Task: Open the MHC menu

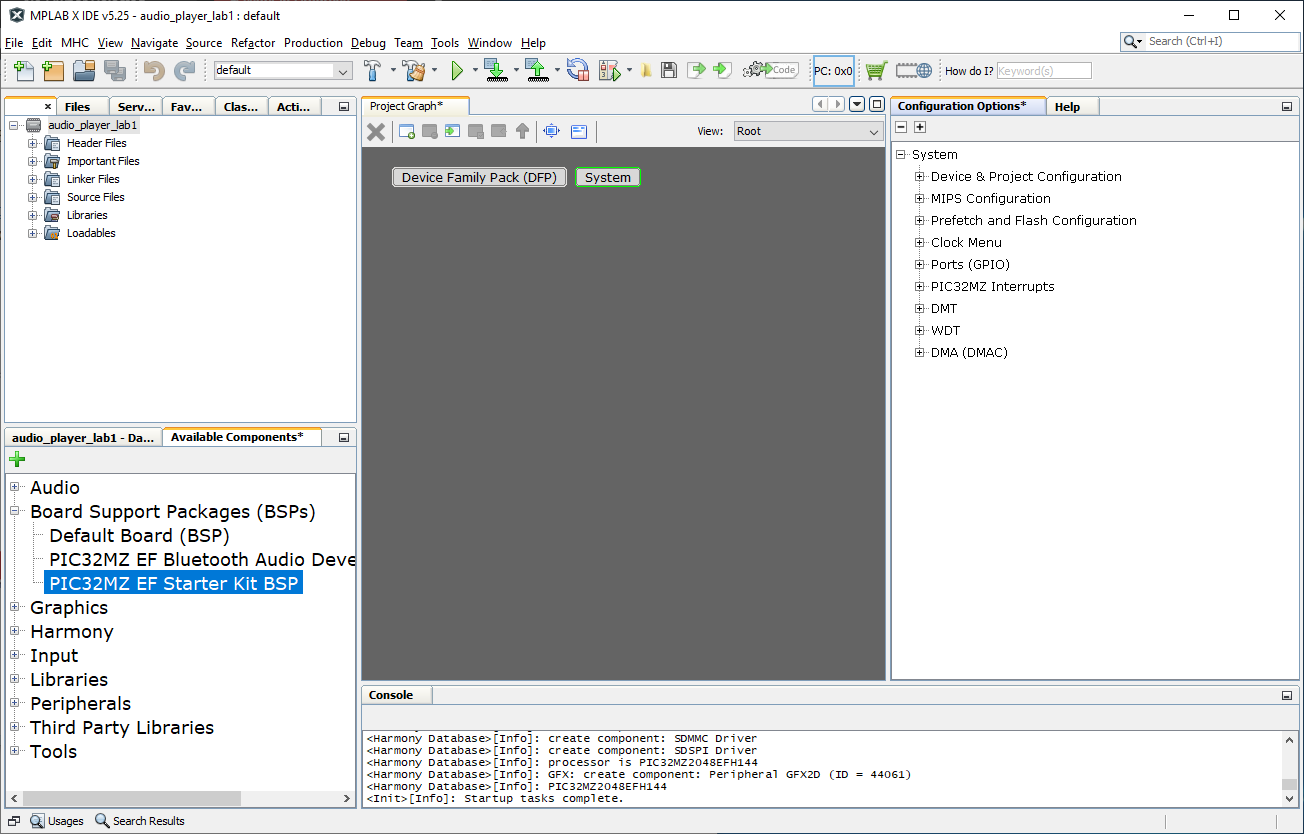Action: (74, 43)
